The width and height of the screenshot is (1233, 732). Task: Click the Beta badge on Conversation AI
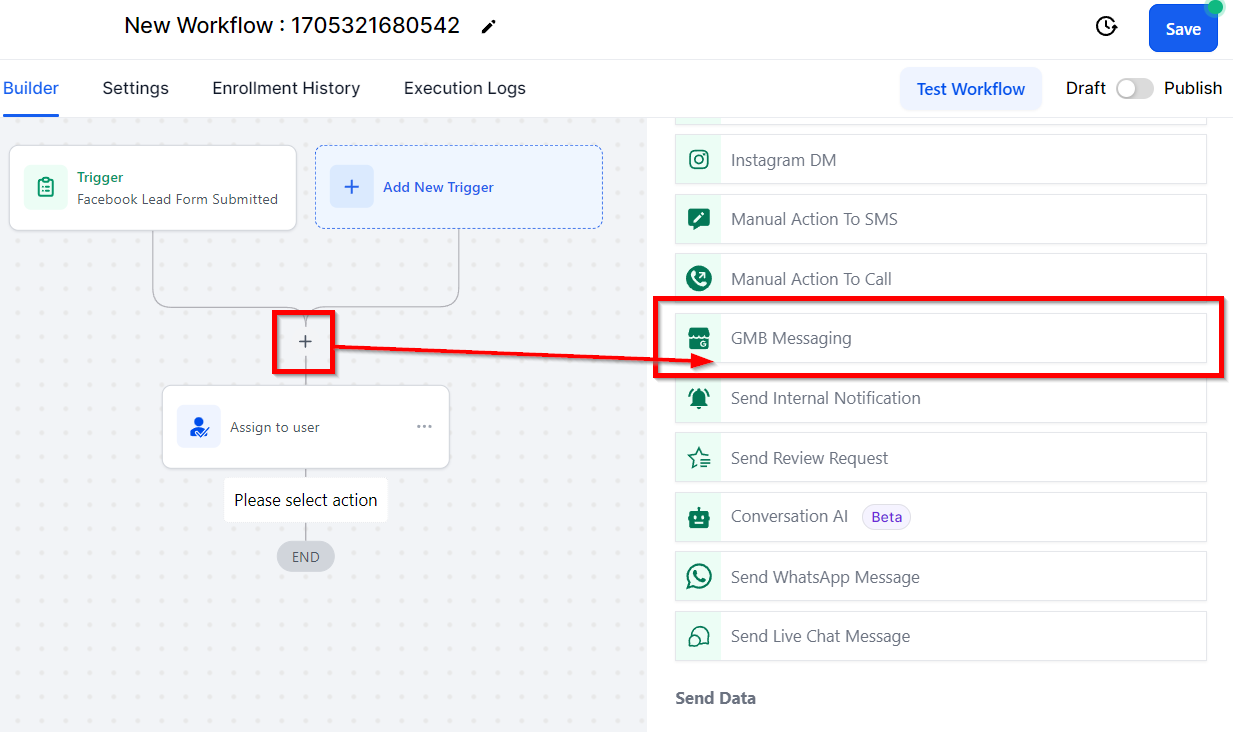886,517
